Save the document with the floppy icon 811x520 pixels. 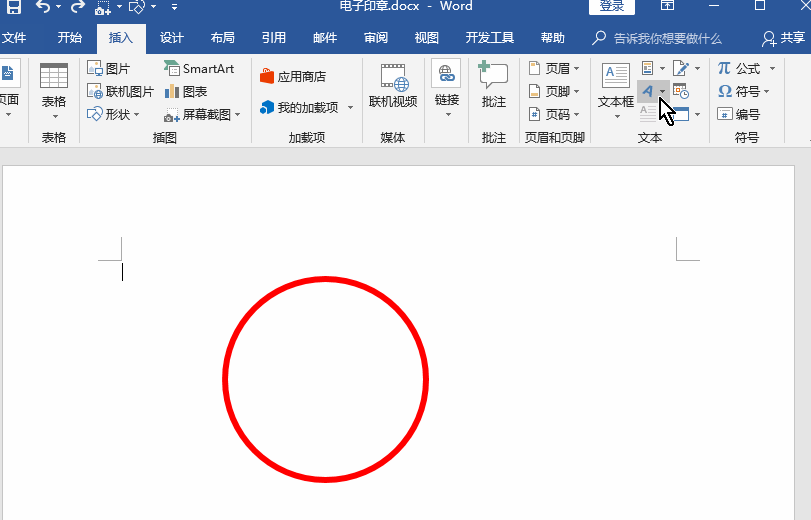tap(14, 7)
